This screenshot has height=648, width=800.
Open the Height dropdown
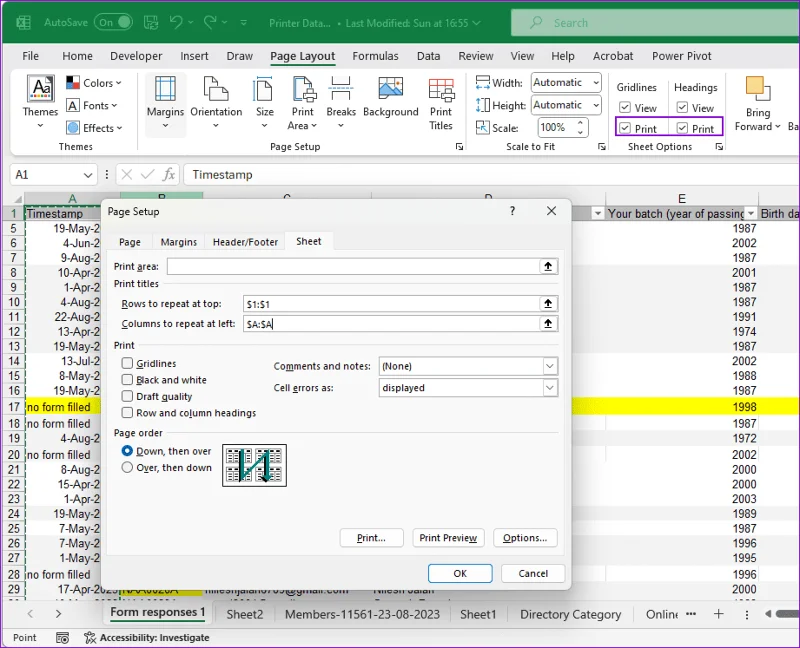pyautogui.click(x=595, y=105)
